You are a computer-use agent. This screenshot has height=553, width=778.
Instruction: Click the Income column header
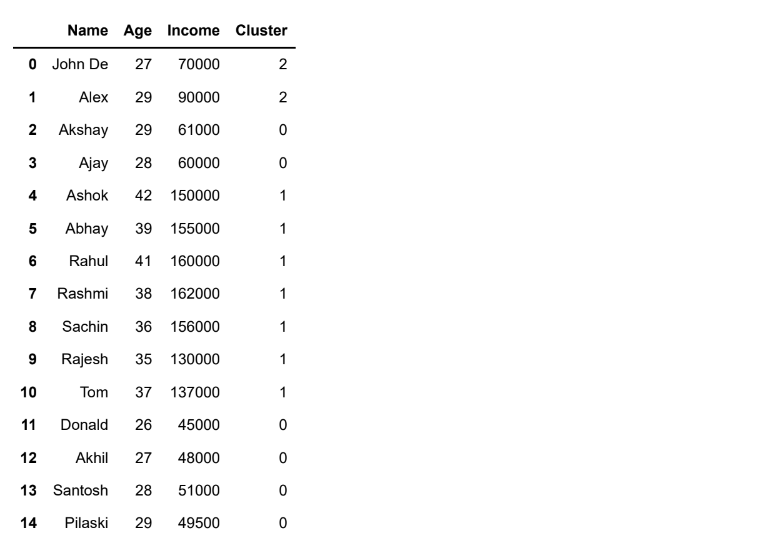194,30
